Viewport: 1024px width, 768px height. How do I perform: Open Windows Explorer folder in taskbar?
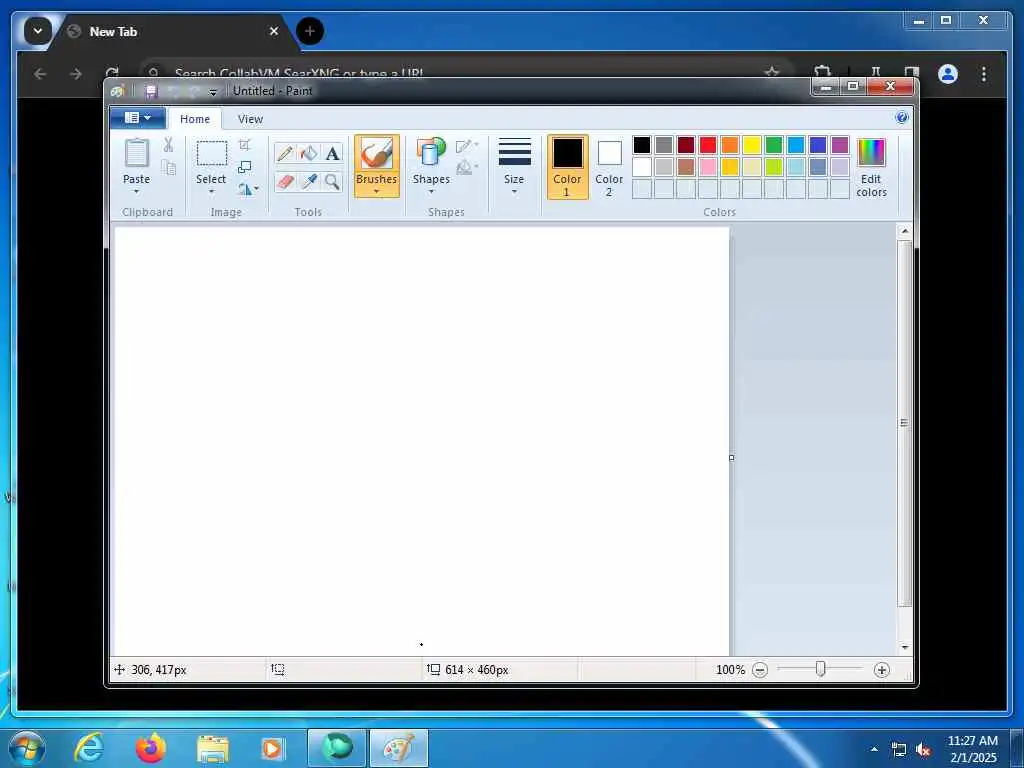click(x=212, y=749)
